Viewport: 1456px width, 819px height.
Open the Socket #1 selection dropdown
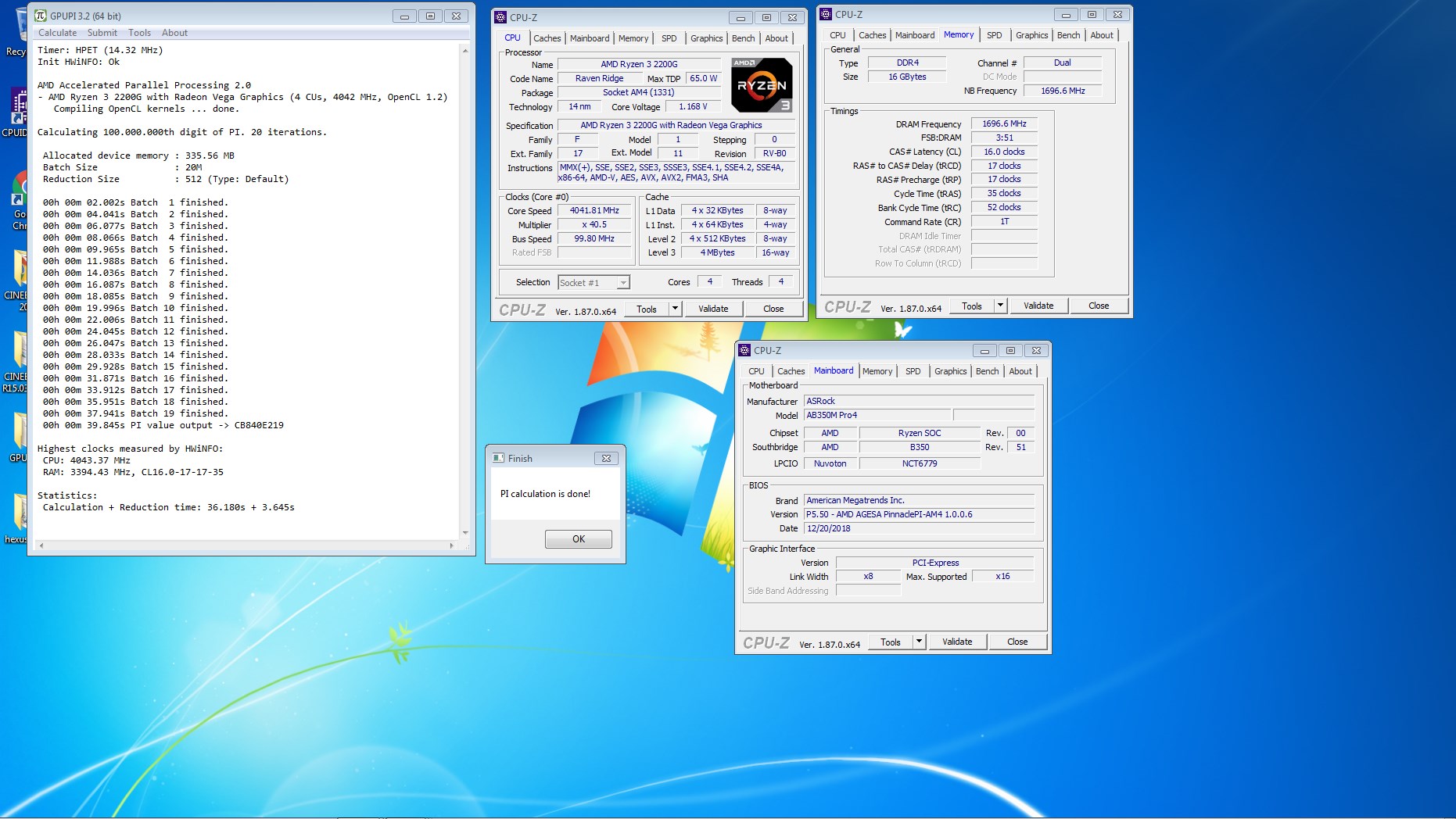(x=594, y=282)
